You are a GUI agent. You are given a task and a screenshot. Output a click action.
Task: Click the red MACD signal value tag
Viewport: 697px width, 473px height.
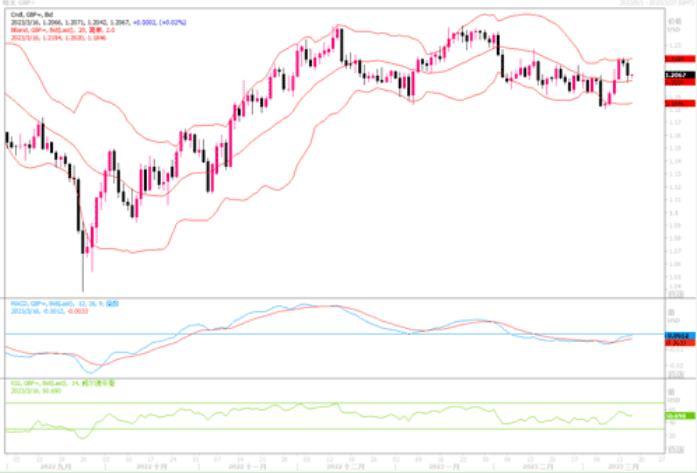point(680,343)
